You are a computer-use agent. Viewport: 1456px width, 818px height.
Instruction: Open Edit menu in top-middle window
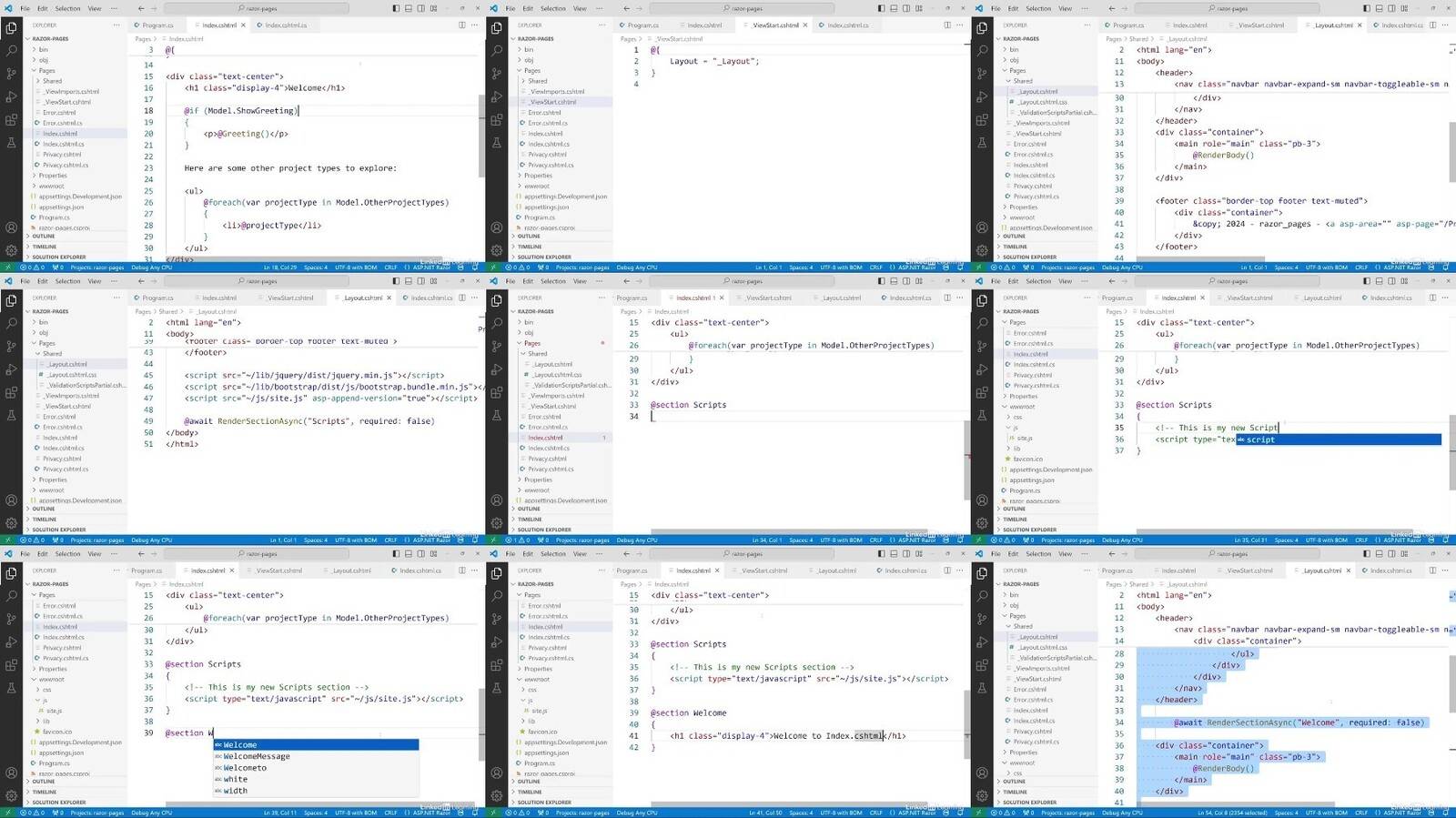(x=528, y=8)
